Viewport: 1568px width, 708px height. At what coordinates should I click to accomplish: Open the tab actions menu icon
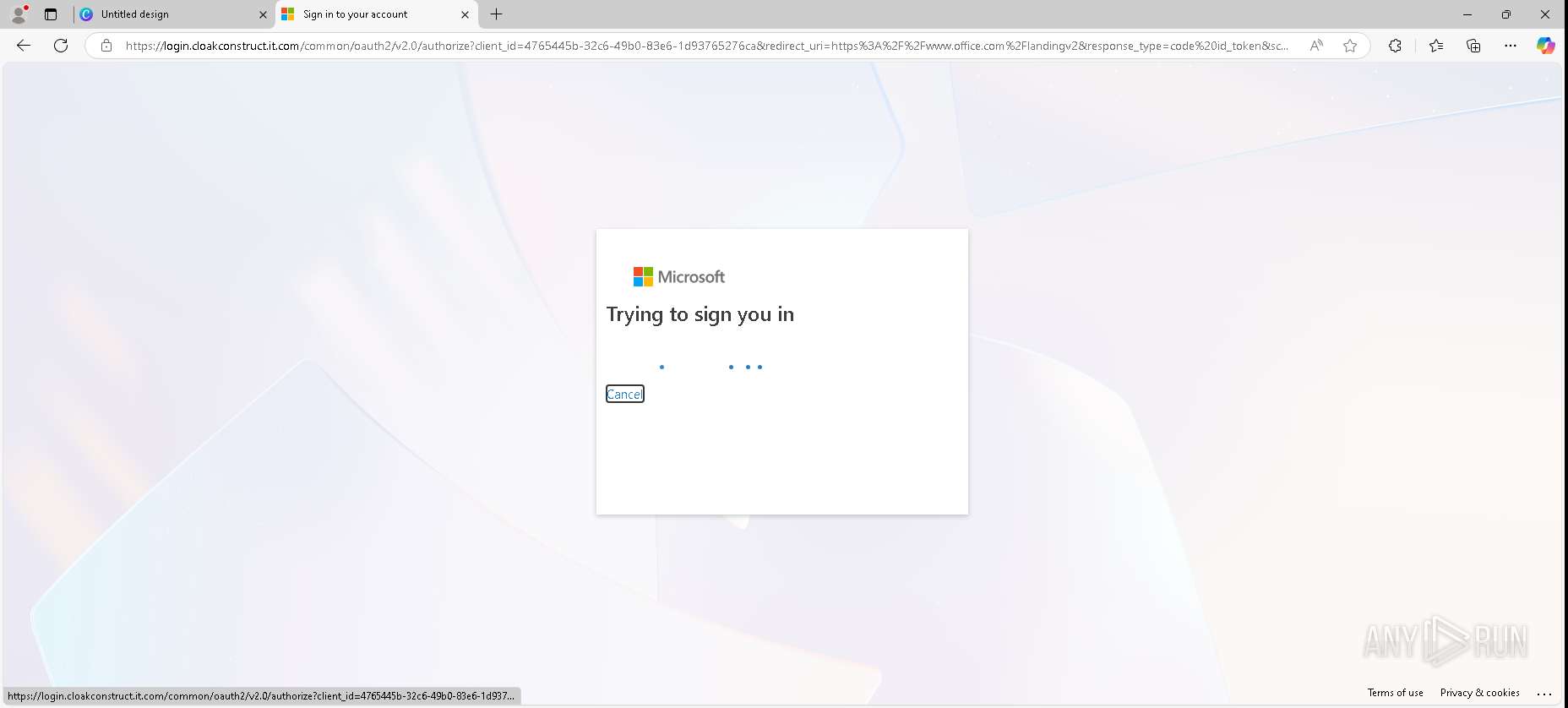click(51, 14)
